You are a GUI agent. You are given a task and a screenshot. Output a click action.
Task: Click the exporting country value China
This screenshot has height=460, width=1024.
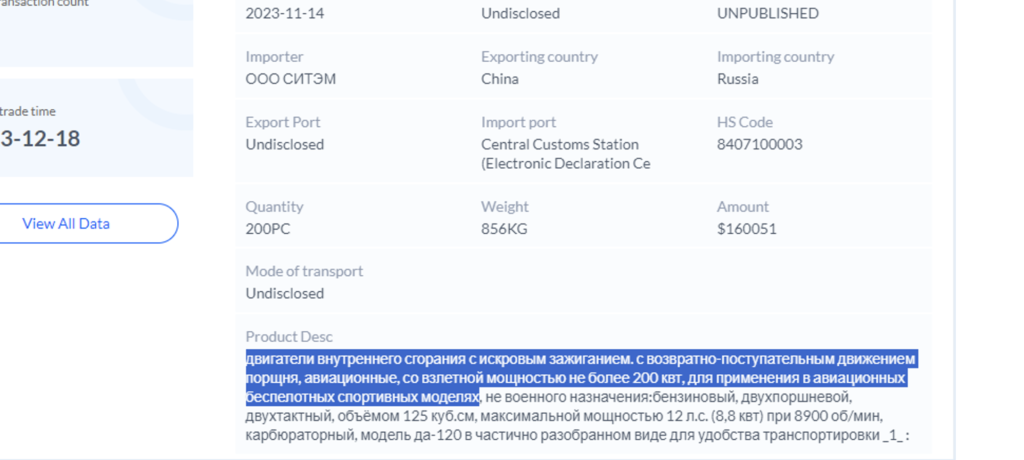[x=500, y=79]
